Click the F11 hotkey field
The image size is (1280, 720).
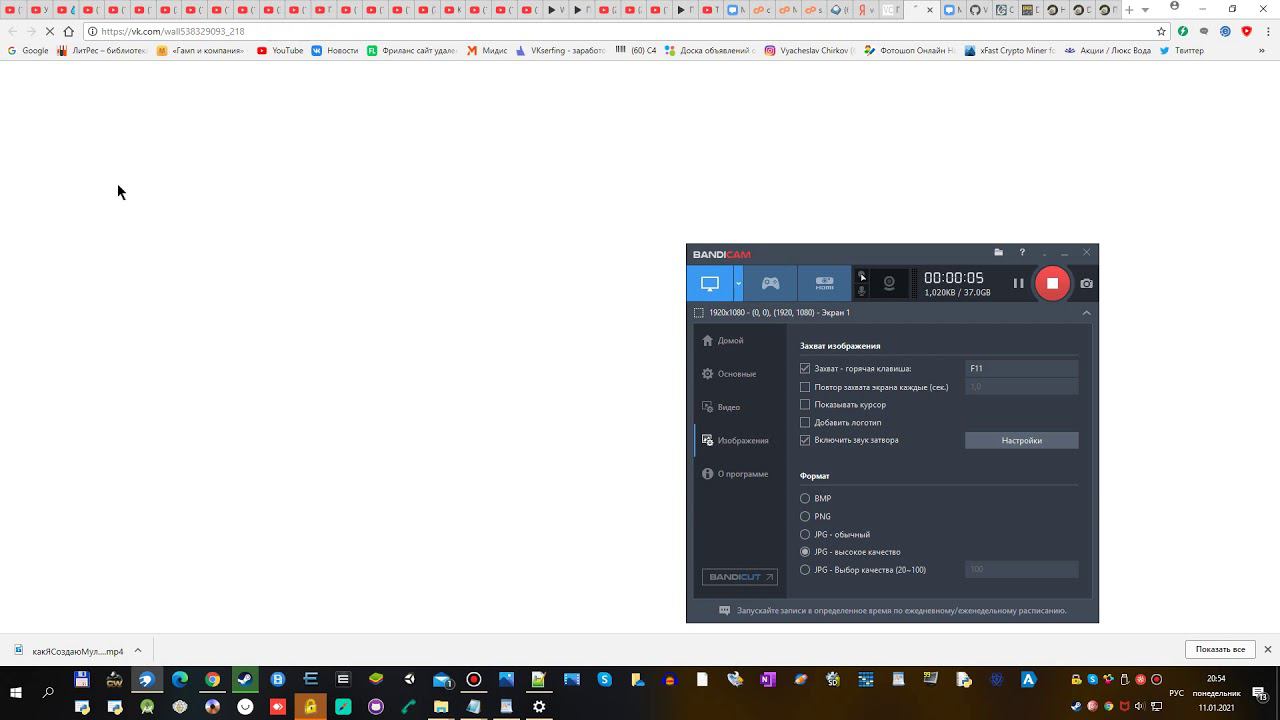1021,369
